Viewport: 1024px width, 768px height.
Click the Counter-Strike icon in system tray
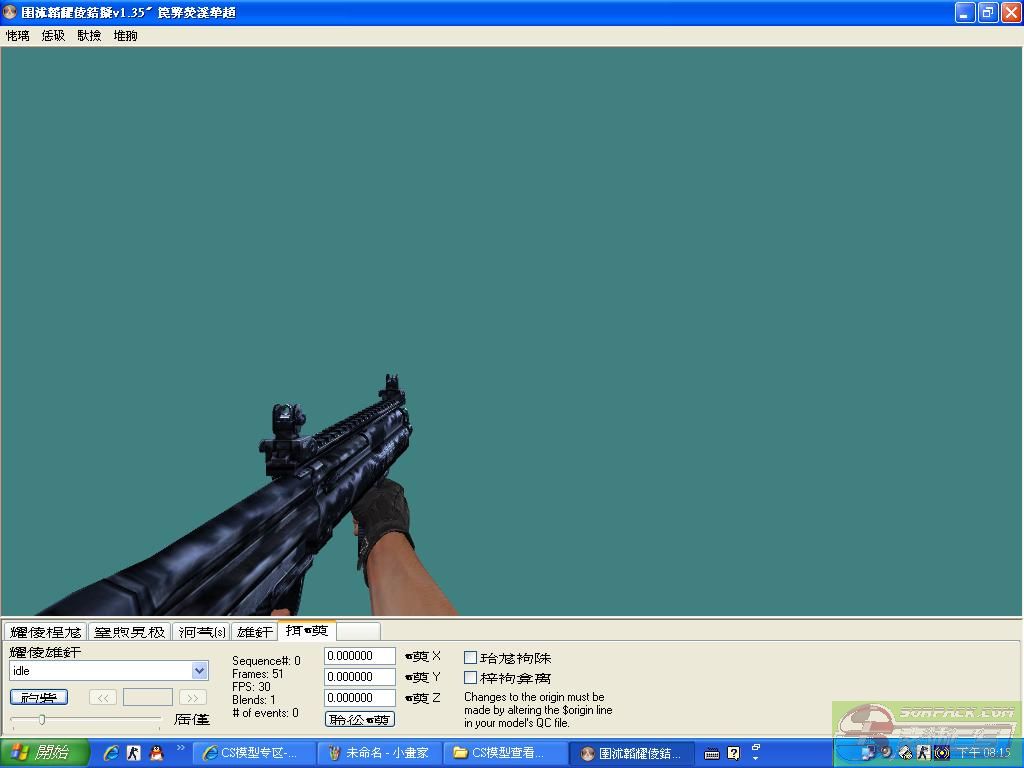(x=923, y=753)
